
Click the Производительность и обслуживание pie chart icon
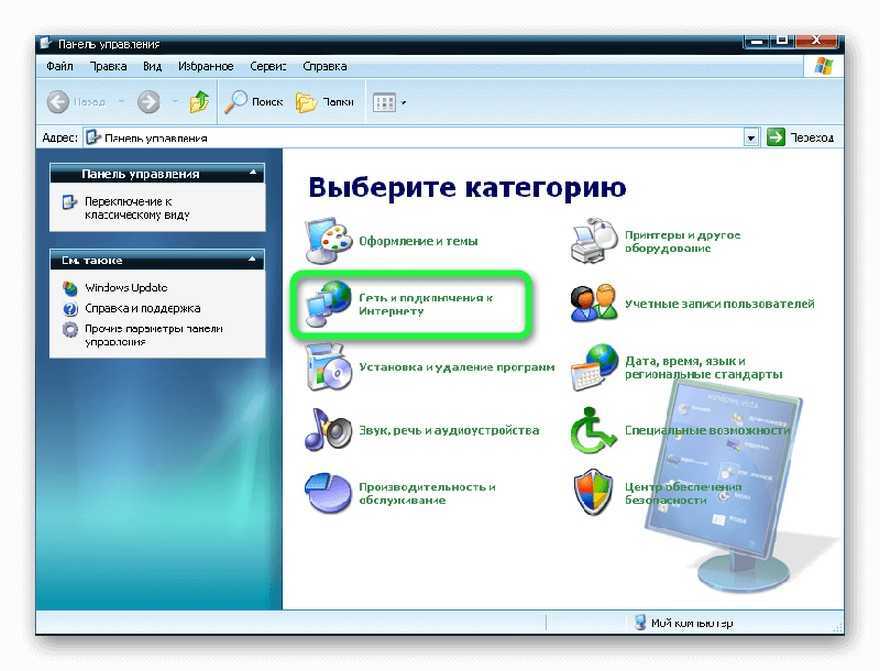click(x=329, y=492)
